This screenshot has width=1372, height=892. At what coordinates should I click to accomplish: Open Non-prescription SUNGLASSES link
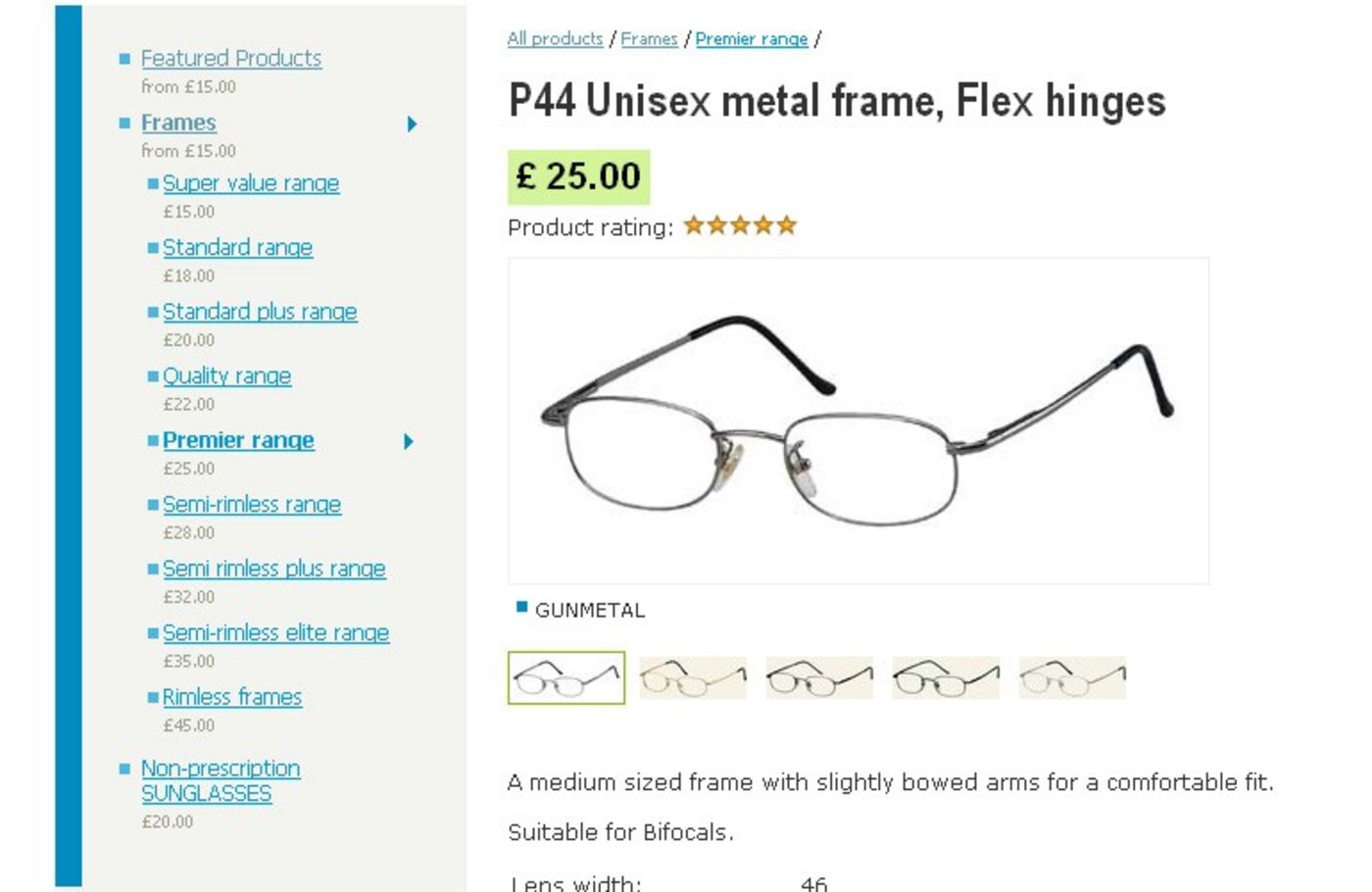tap(220, 781)
